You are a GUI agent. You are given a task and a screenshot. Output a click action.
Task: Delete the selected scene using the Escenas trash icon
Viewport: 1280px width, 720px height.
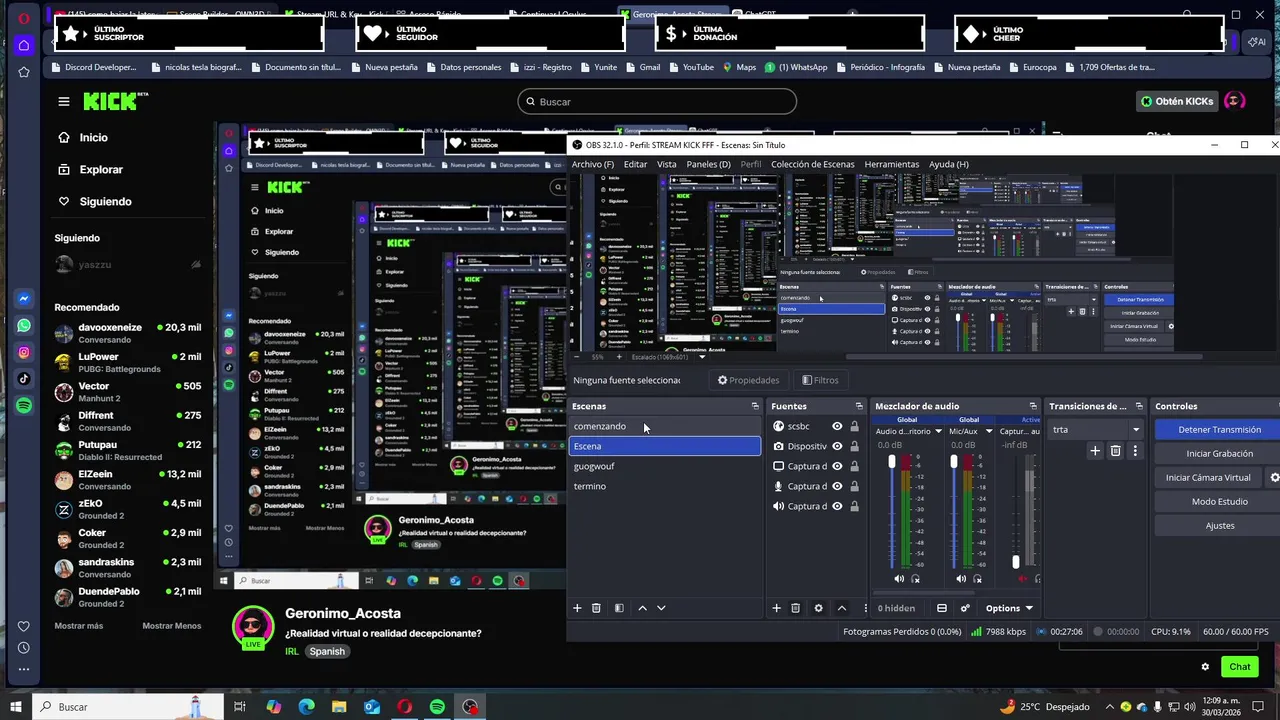coord(596,608)
